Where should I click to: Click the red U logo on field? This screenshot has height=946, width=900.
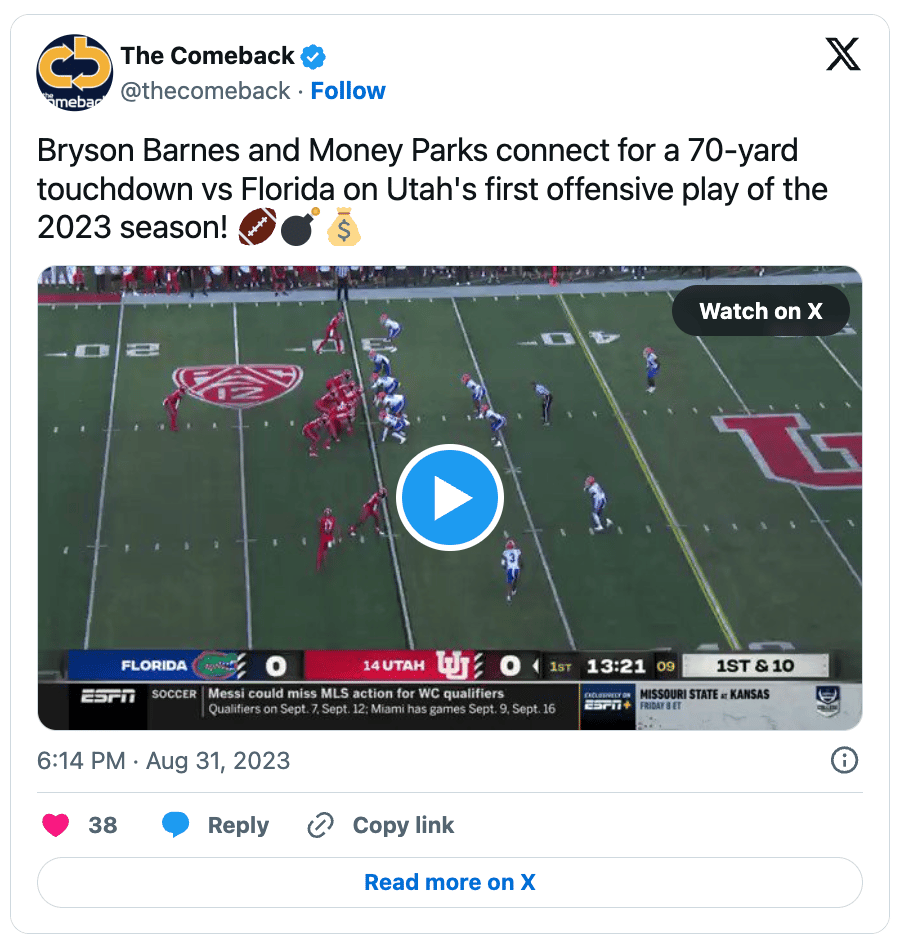[x=787, y=450]
